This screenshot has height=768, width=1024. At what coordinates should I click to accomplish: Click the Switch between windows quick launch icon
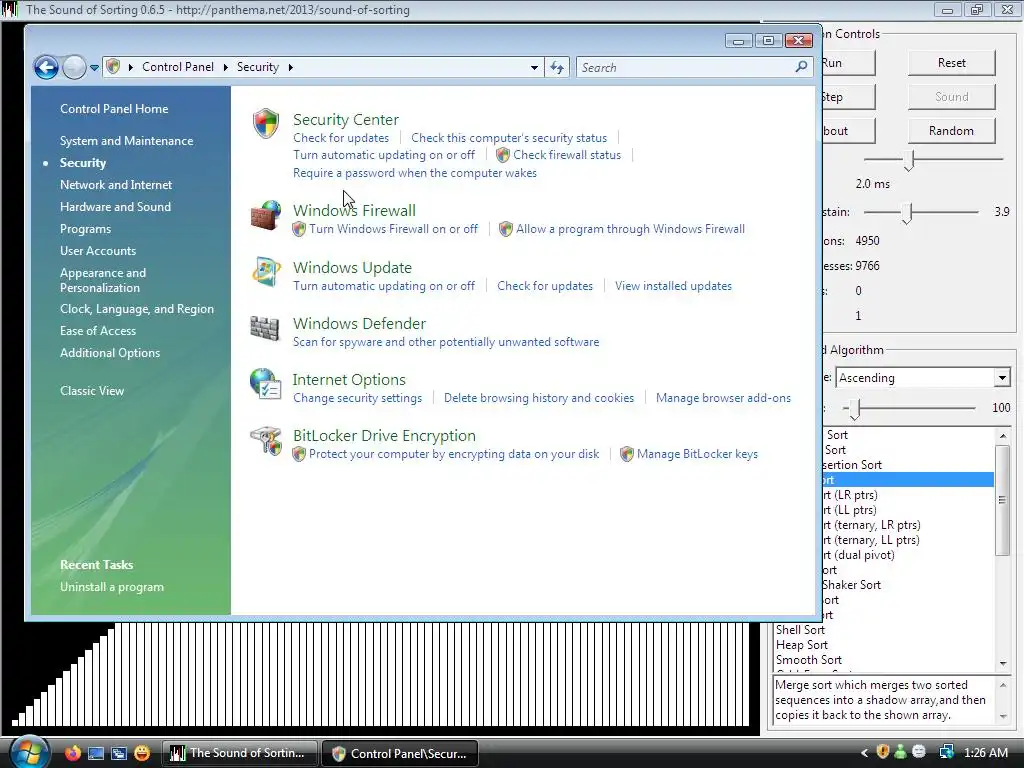tap(119, 753)
